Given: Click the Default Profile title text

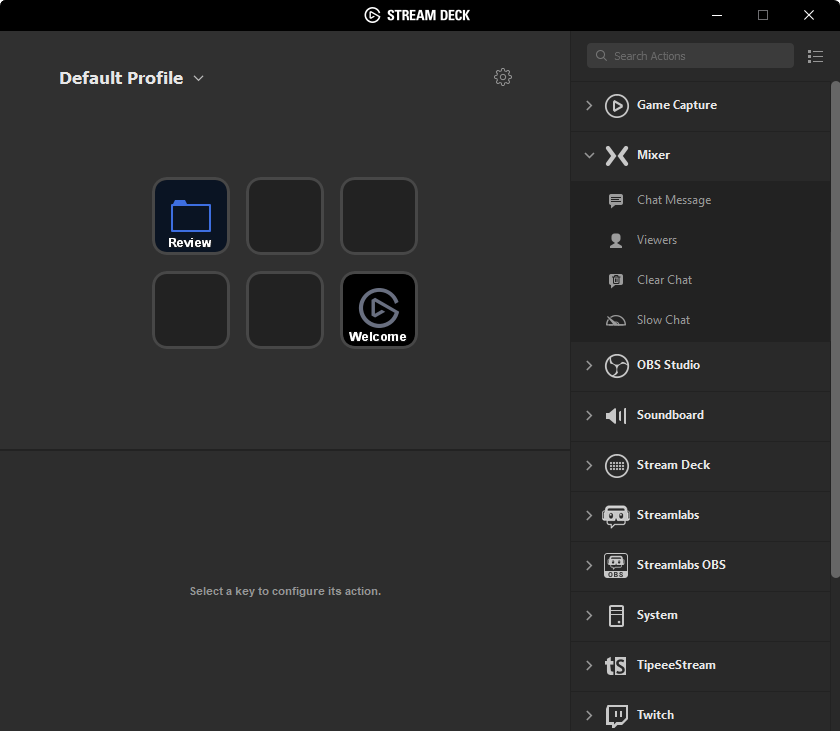Looking at the screenshot, I should 121,78.
